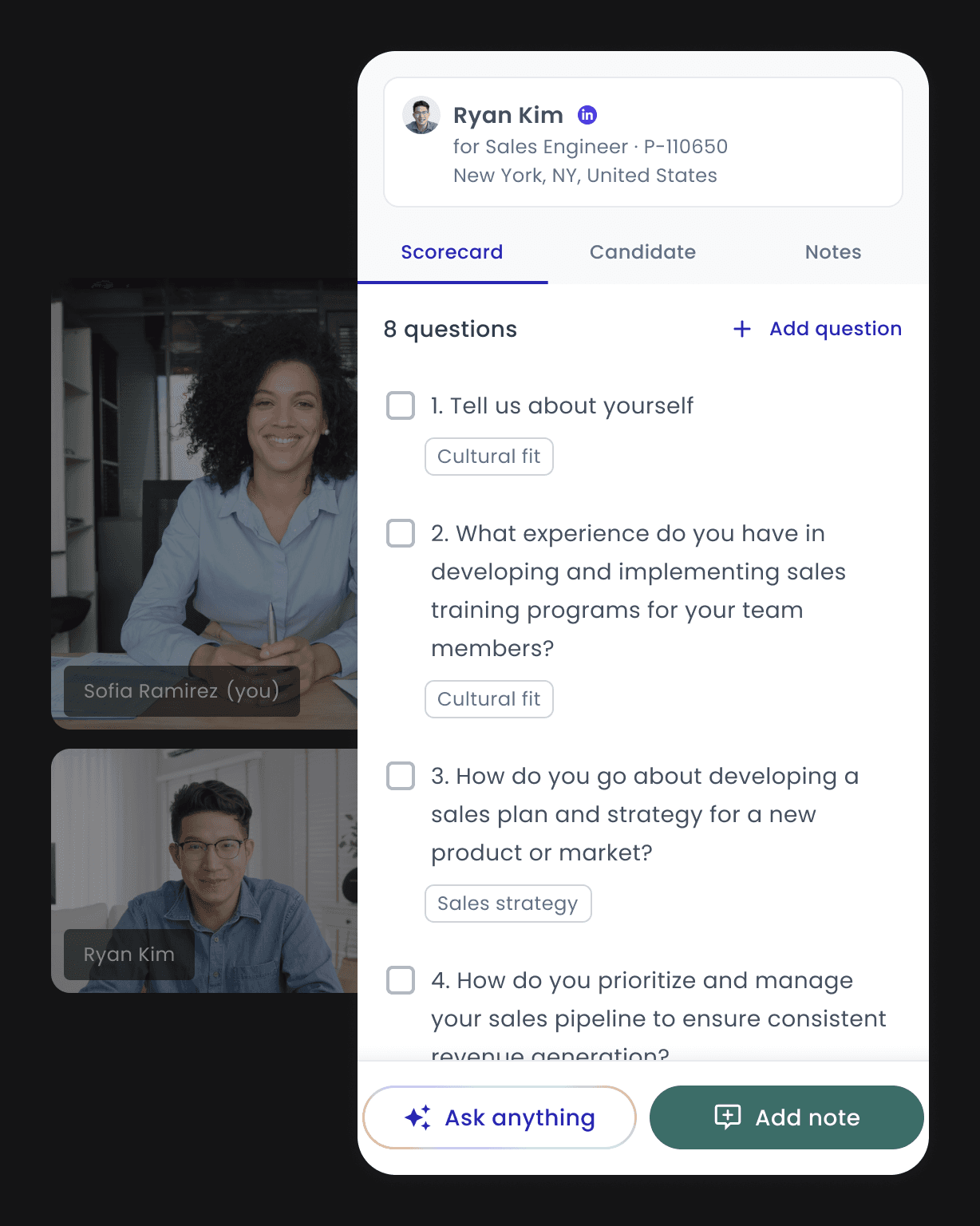Select Ryan Kim's video tile
Image resolution: width=980 pixels, height=1226 pixels.
tap(204, 871)
